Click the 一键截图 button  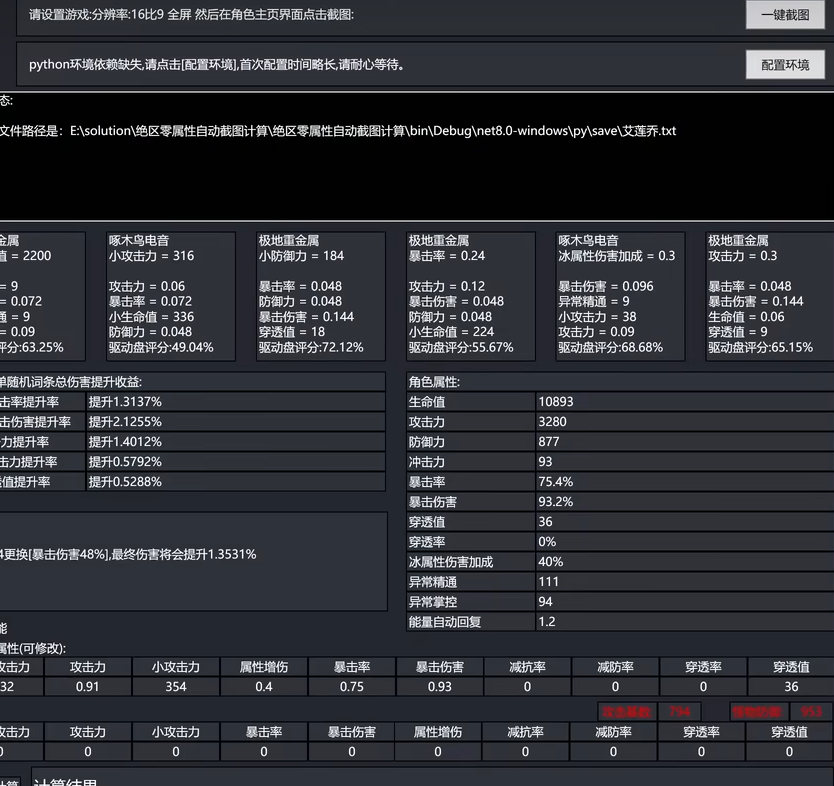point(785,15)
